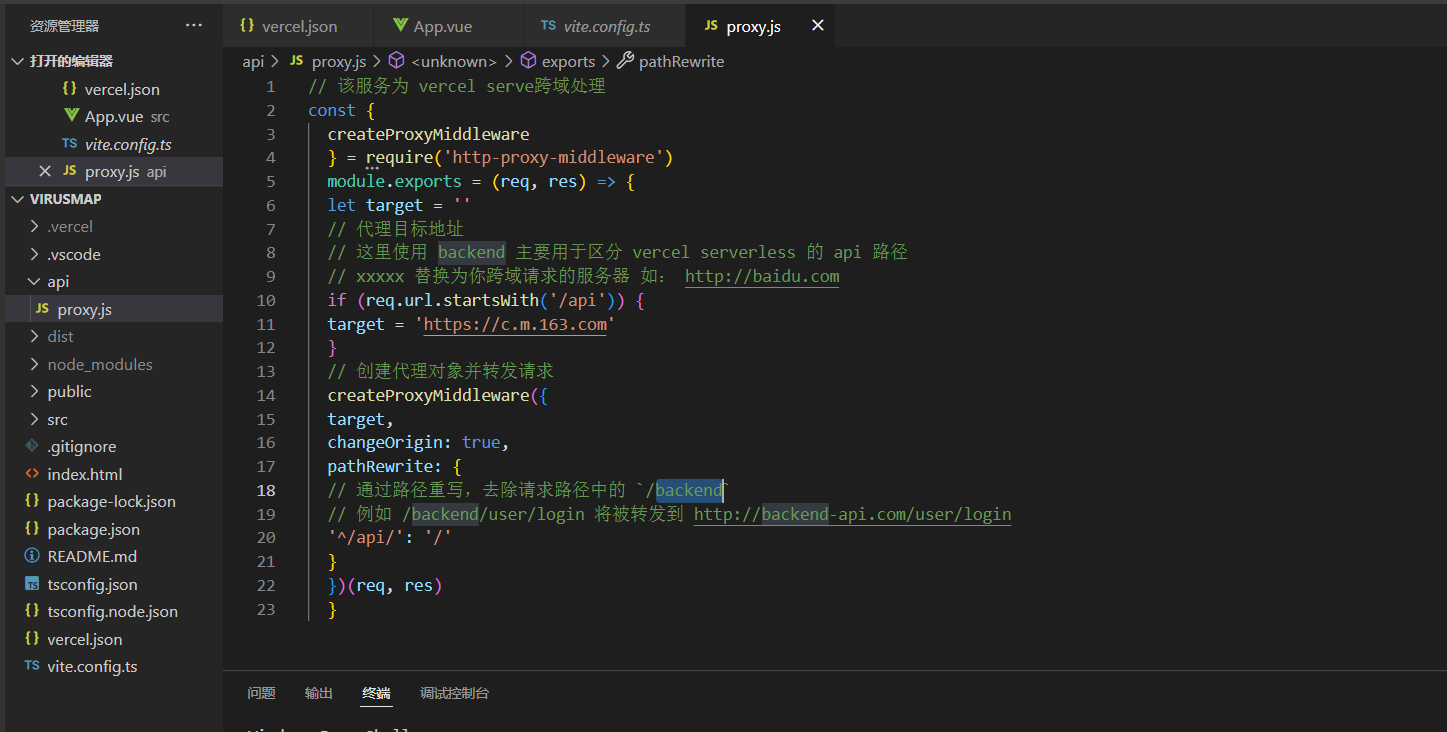Click the Vue logo icon on App.vue tab
The height and width of the screenshot is (732, 1447).
[x=400, y=26]
